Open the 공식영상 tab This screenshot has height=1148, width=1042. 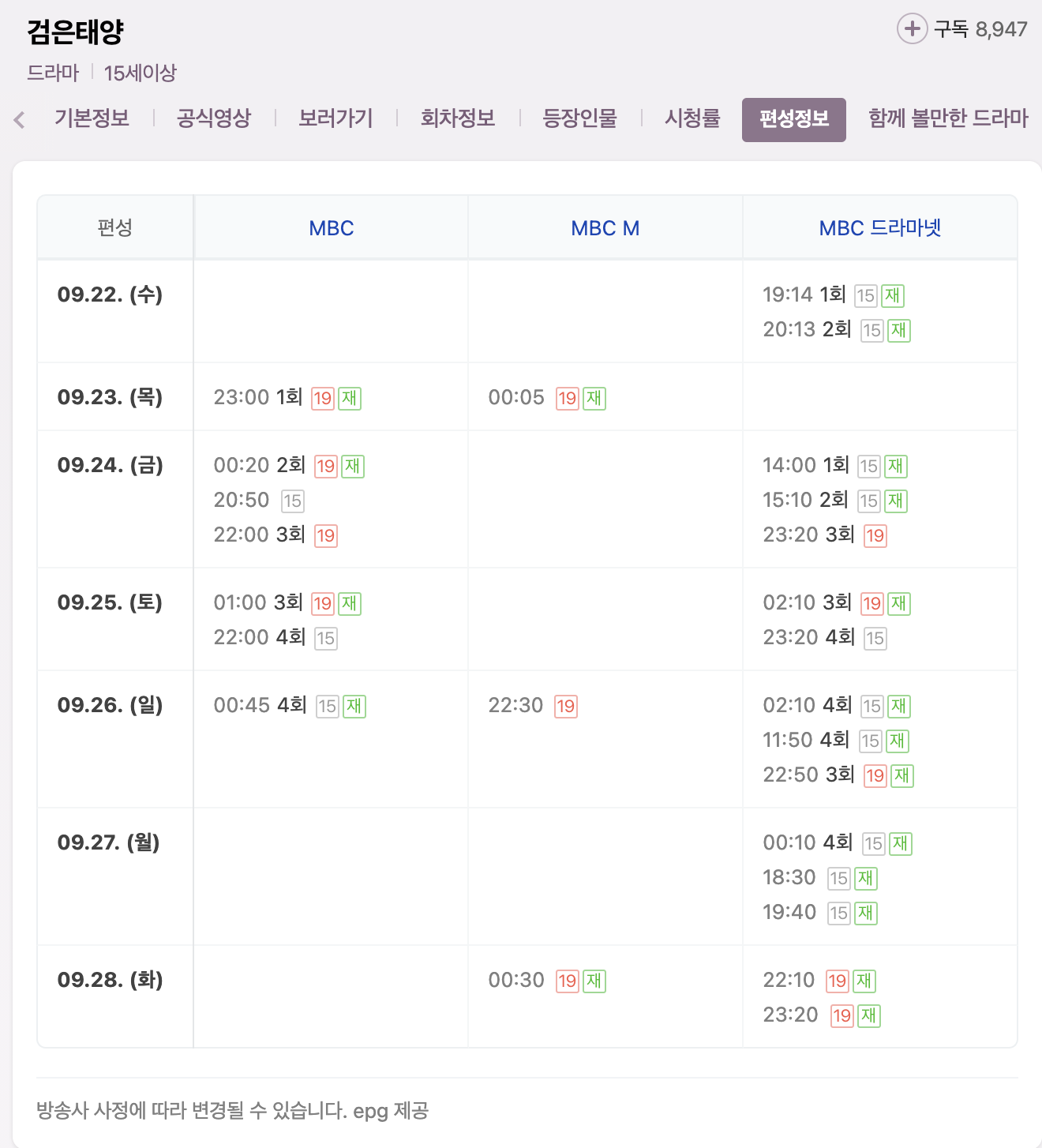pyautogui.click(x=212, y=118)
